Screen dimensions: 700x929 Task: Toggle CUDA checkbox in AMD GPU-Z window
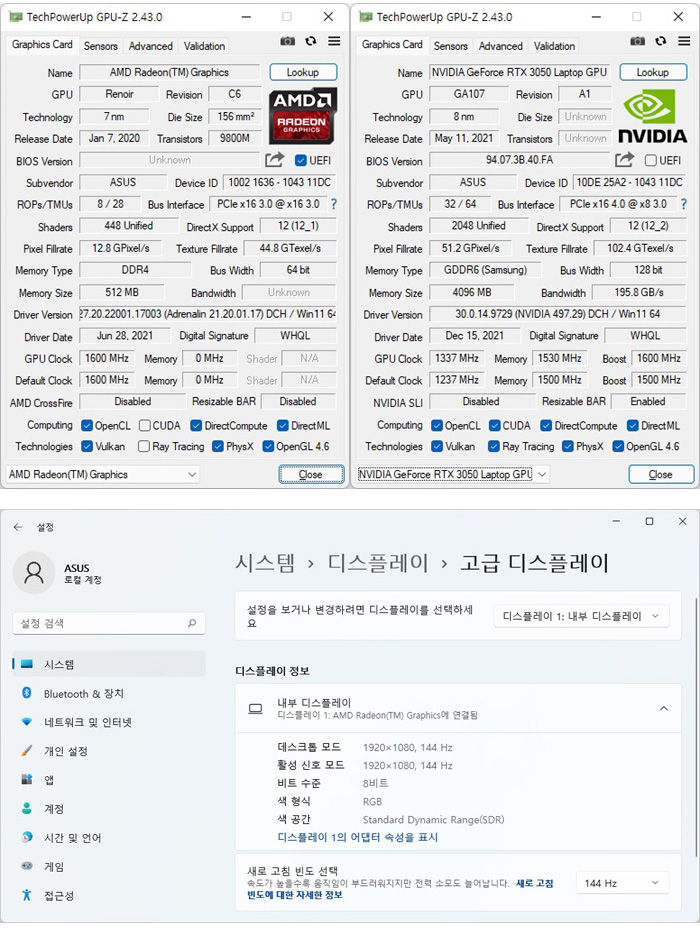145,425
